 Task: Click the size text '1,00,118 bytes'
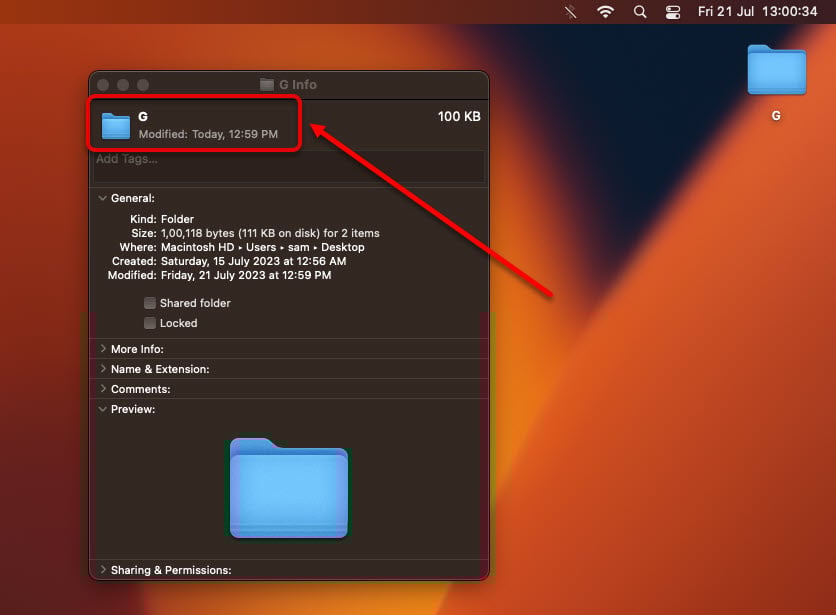197,233
